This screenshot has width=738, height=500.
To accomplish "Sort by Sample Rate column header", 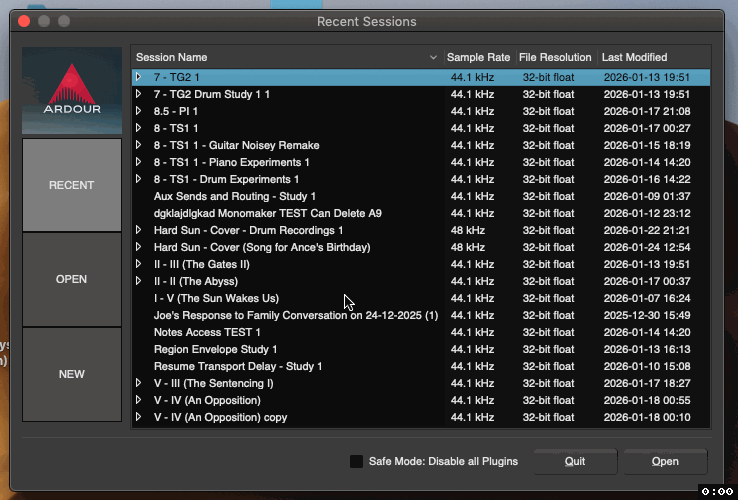I will point(478,57).
